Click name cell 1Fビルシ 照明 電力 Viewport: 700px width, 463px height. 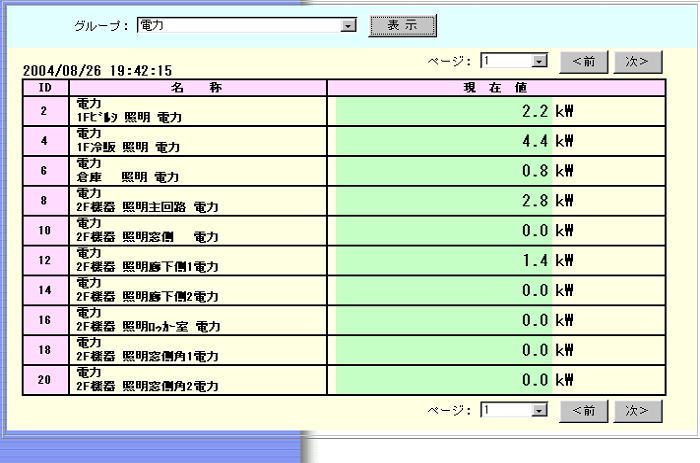[198, 111]
